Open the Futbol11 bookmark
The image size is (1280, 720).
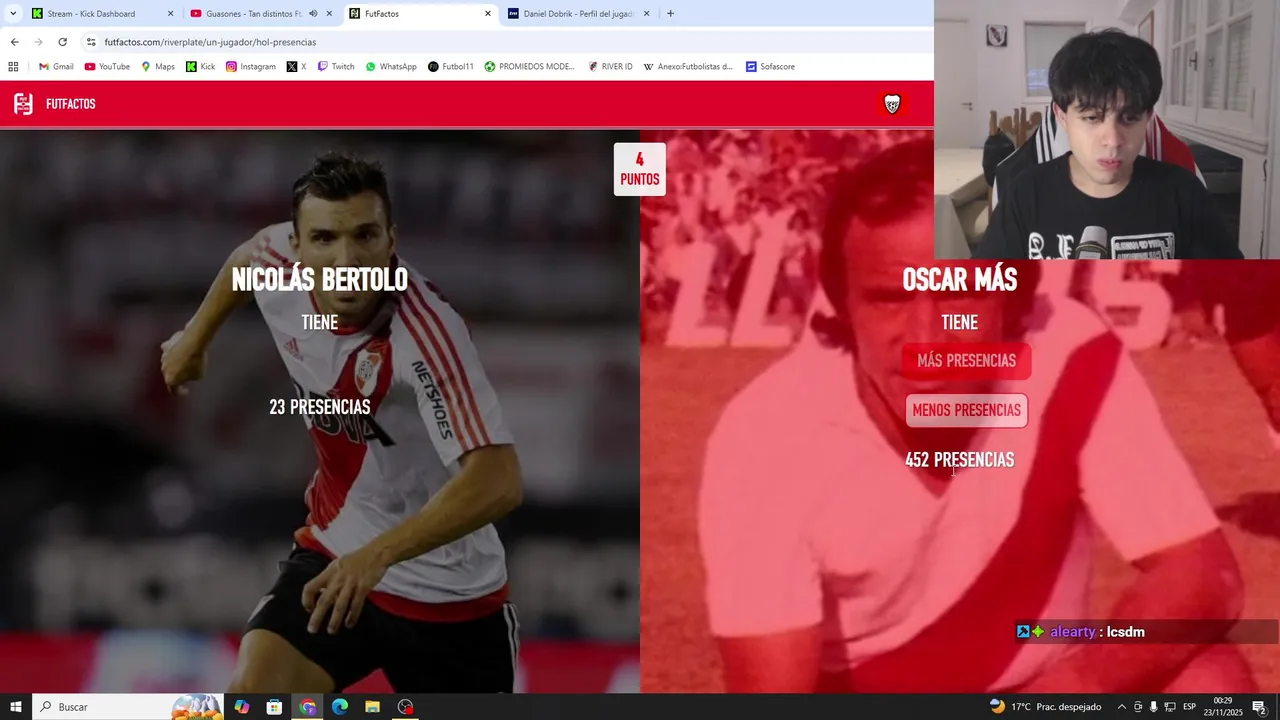451,67
